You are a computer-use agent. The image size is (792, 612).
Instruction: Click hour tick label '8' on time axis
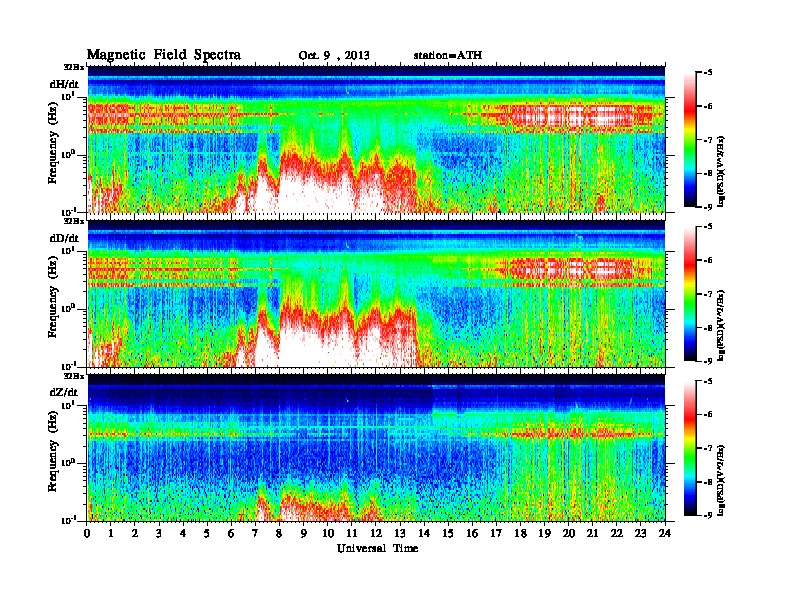point(280,533)
